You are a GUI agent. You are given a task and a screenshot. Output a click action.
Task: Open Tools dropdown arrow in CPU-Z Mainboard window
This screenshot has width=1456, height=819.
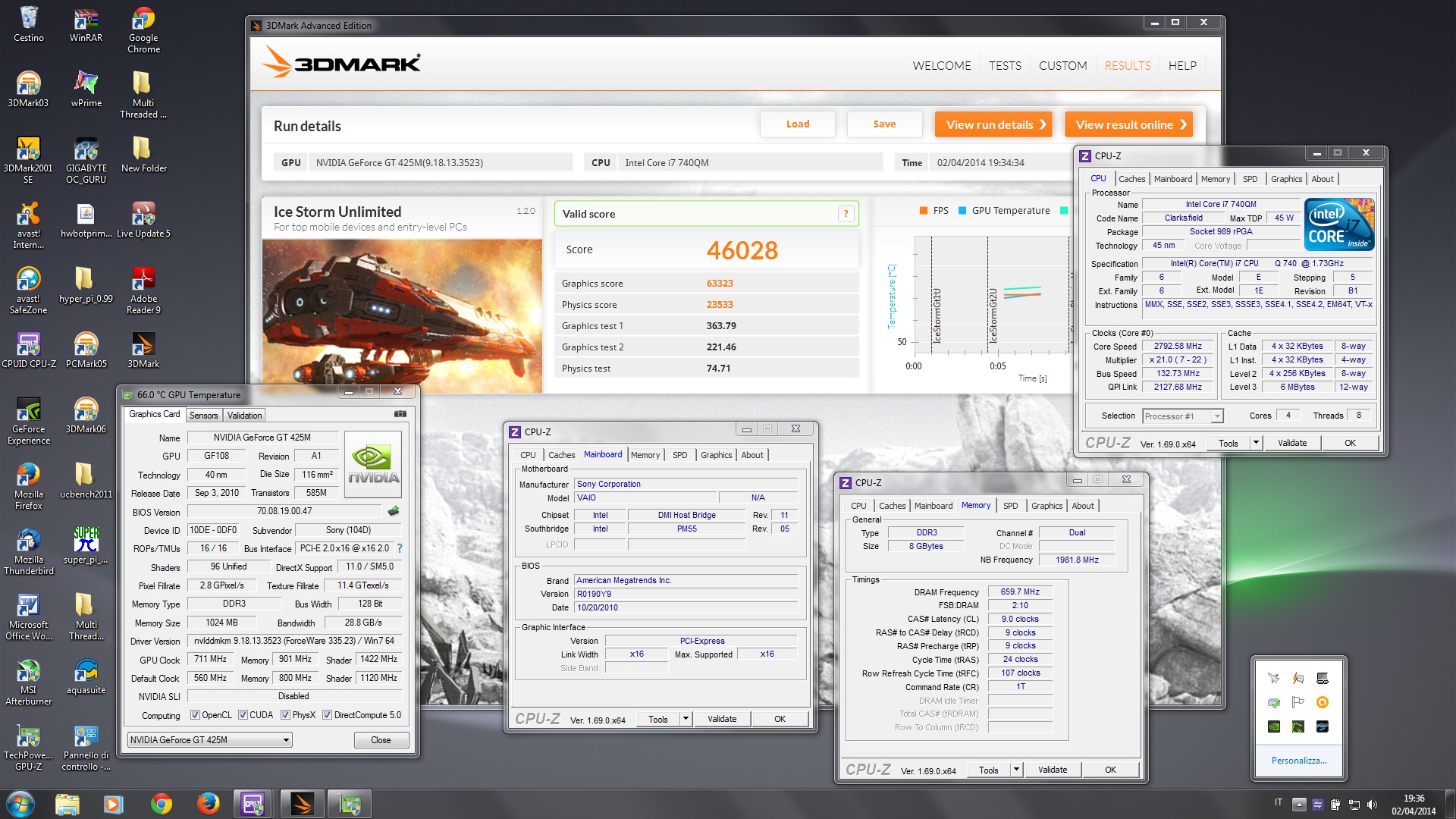686,719
